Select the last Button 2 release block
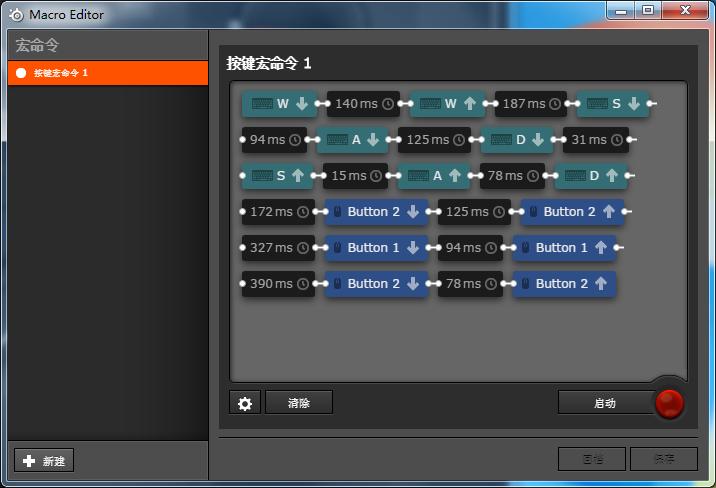Viewport: 716px width, 488px height. (x=564, y=284)
